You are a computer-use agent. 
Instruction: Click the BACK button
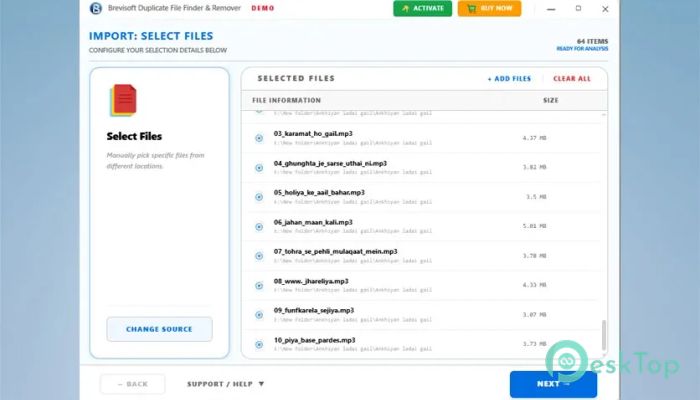pyautogui.click(x=133, y=384)
